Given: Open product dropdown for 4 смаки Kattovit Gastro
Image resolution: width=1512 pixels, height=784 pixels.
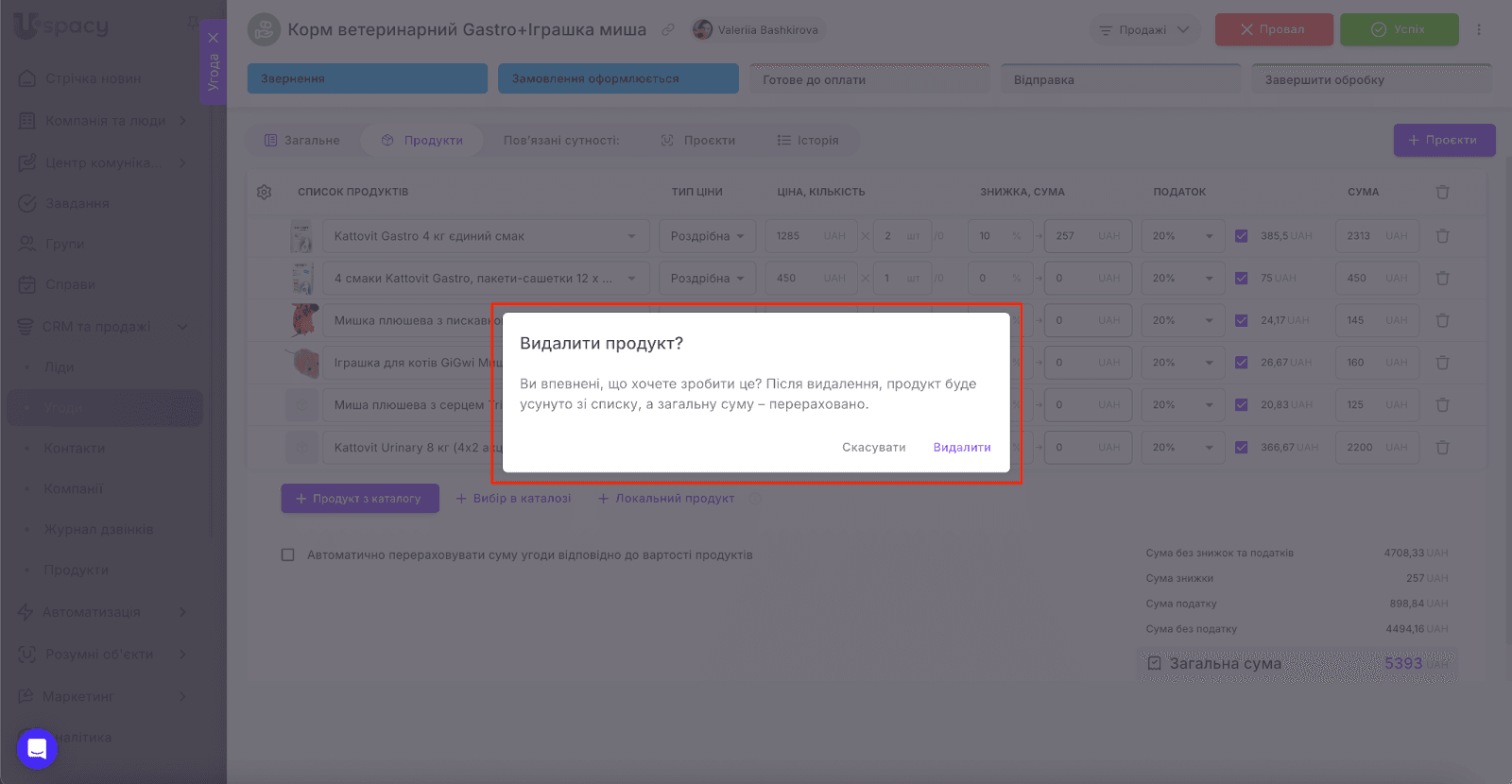Looking at the screenshot, I should tap(631, 279).
